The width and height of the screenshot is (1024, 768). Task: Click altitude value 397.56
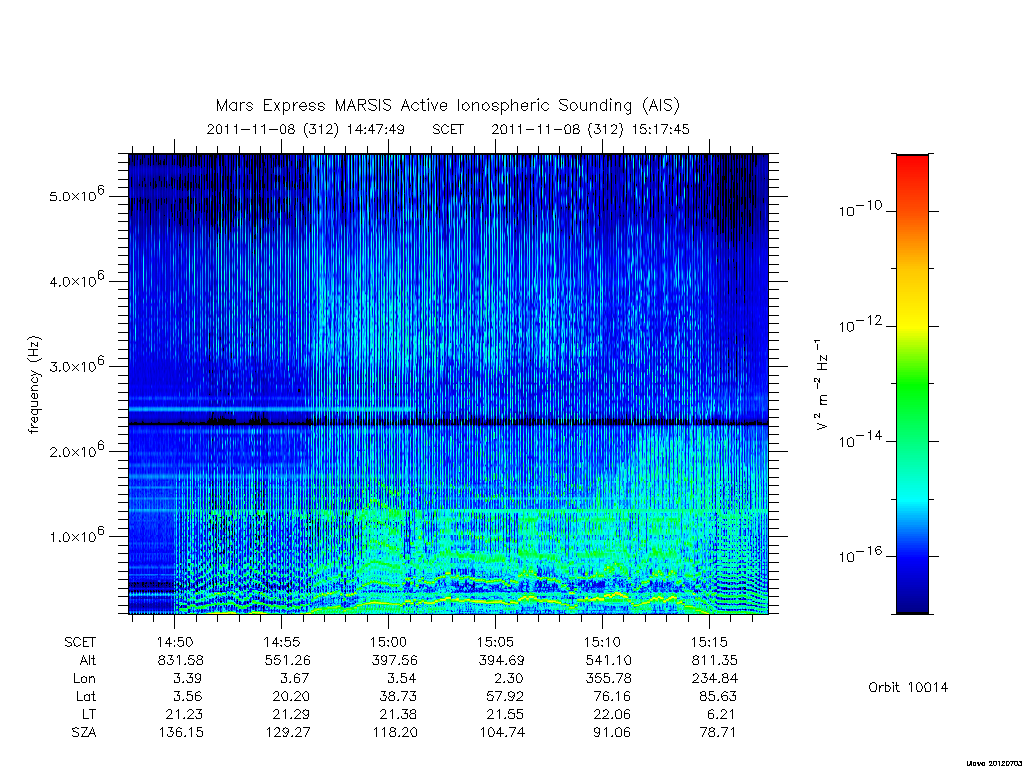(x=394, y=660)
